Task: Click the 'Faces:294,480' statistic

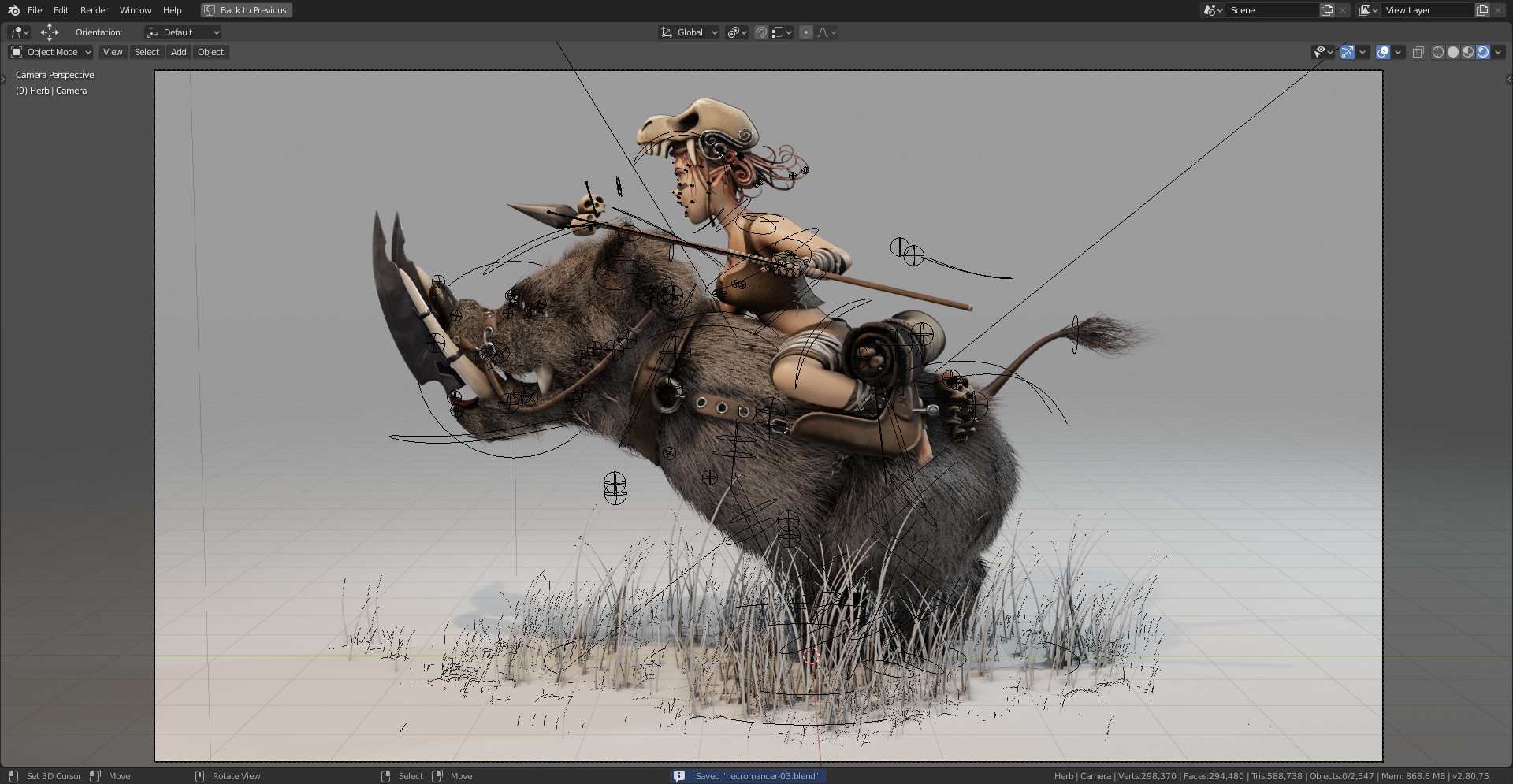Action: click(1214, 776)
